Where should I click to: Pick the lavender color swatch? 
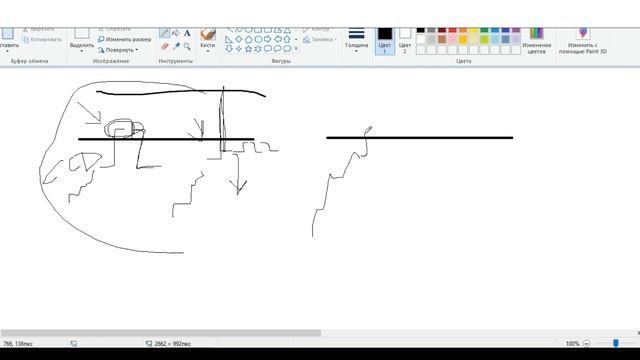[516, 39]
